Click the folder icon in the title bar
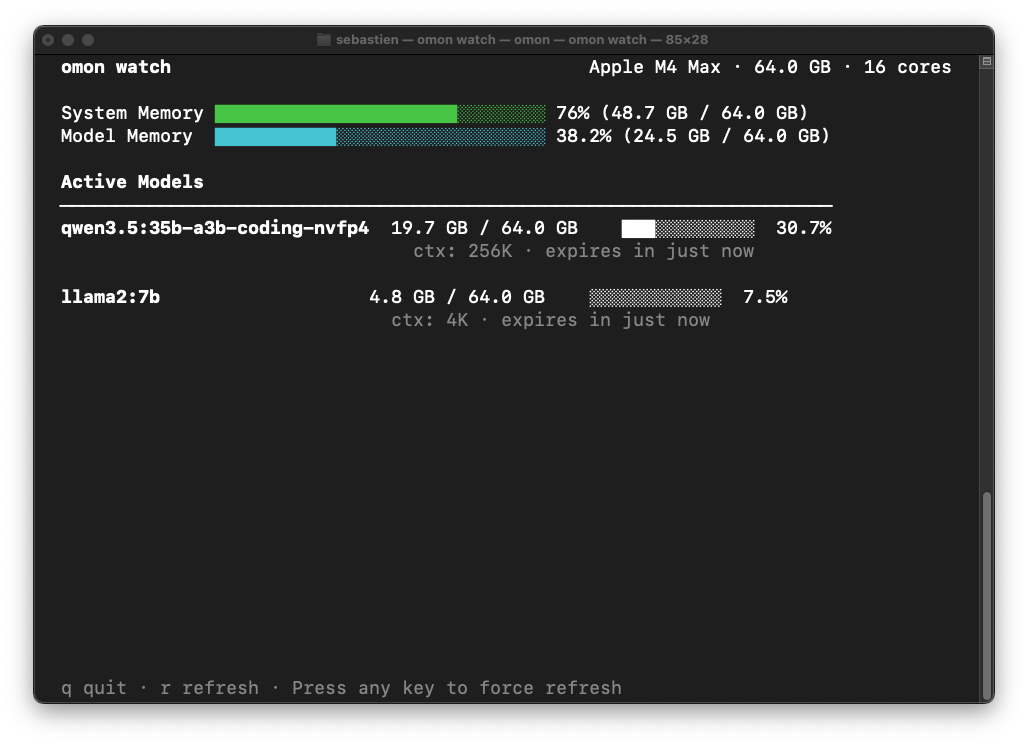 point(324,39)
